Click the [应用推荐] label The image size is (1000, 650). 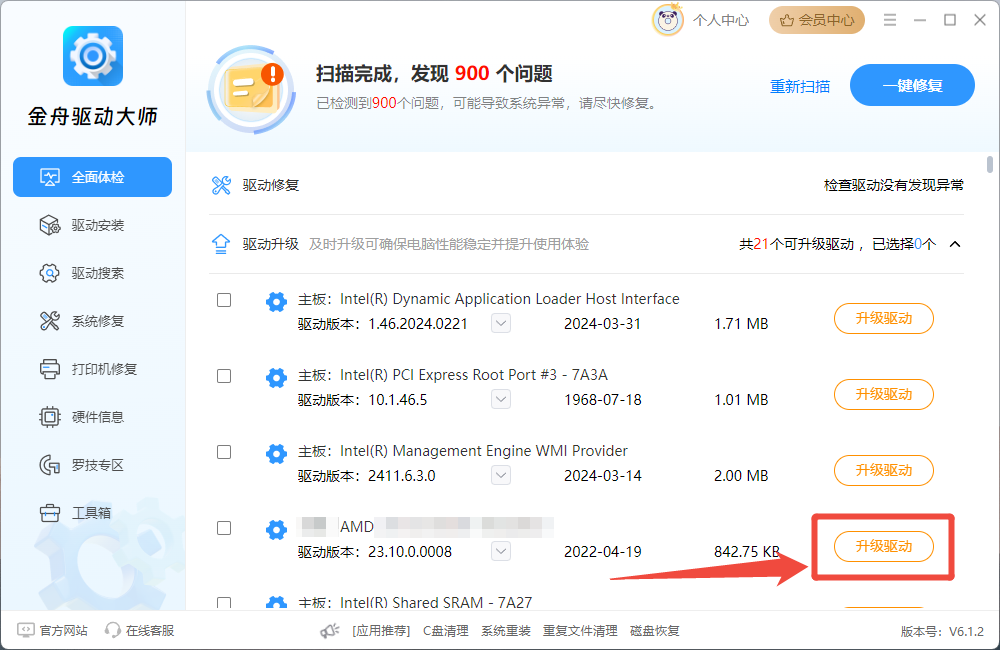click(x=381, y=631)
